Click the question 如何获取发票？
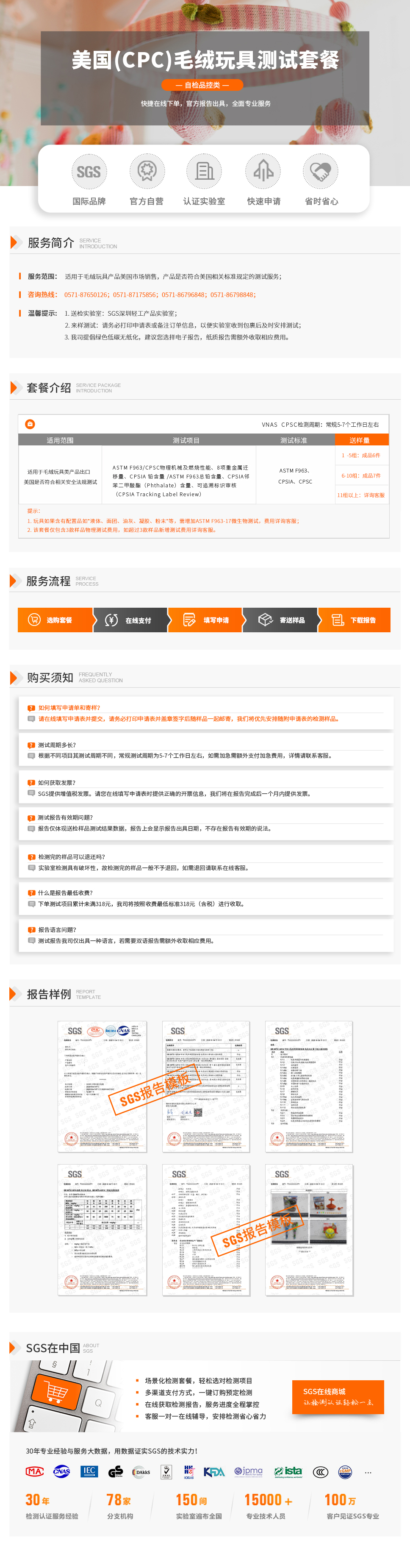This screenshot has width=410, height=1568. [57, 783]
